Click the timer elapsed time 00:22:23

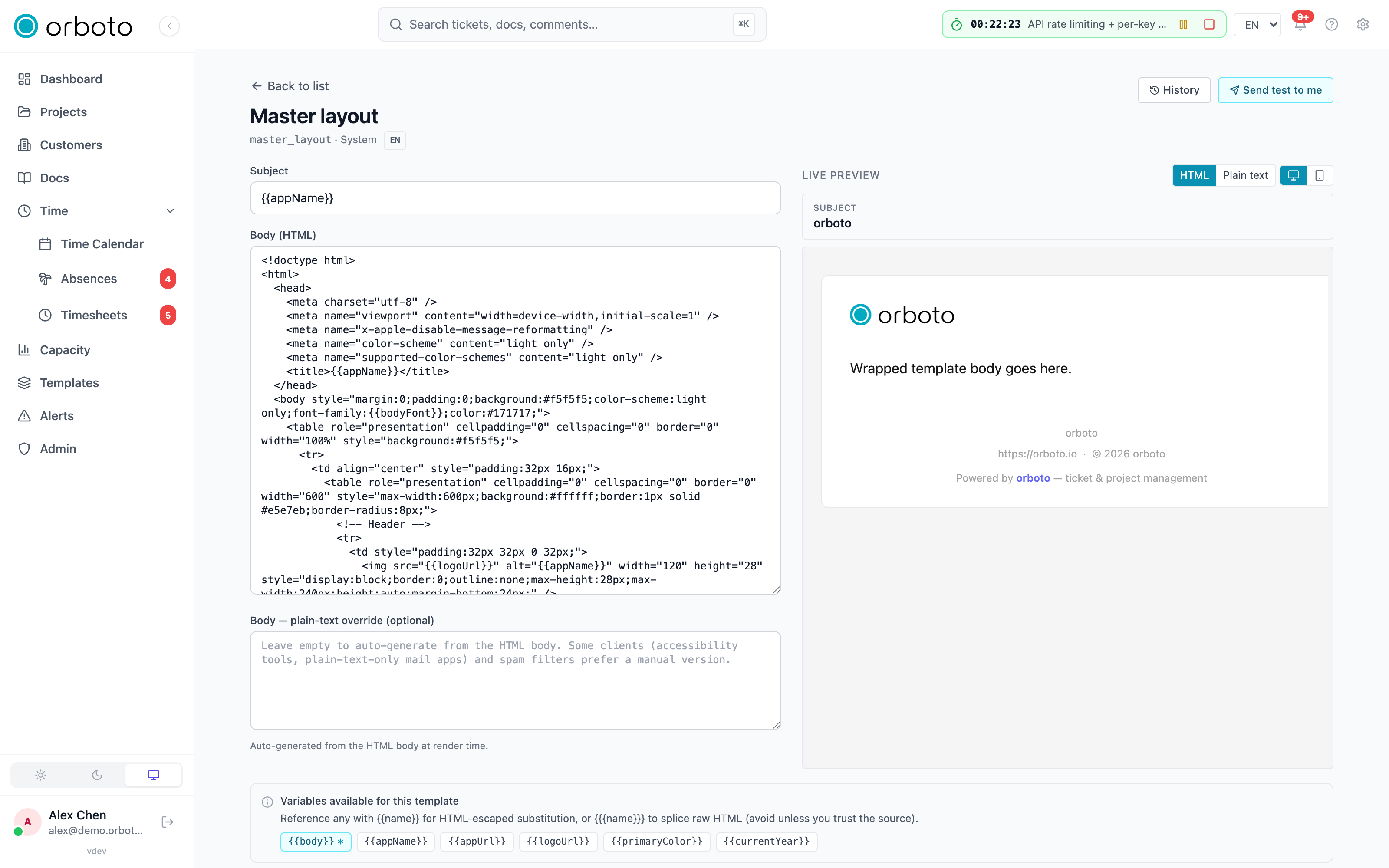[x=995, y=24]
